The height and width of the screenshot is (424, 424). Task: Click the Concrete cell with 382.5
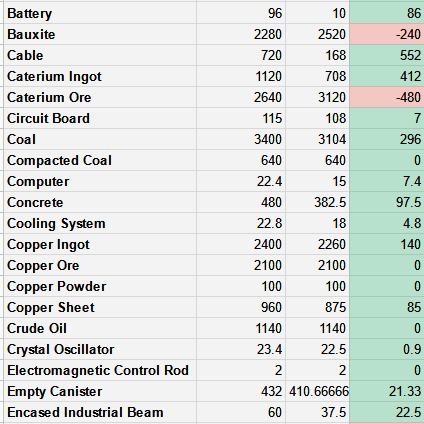coord(317,202)
